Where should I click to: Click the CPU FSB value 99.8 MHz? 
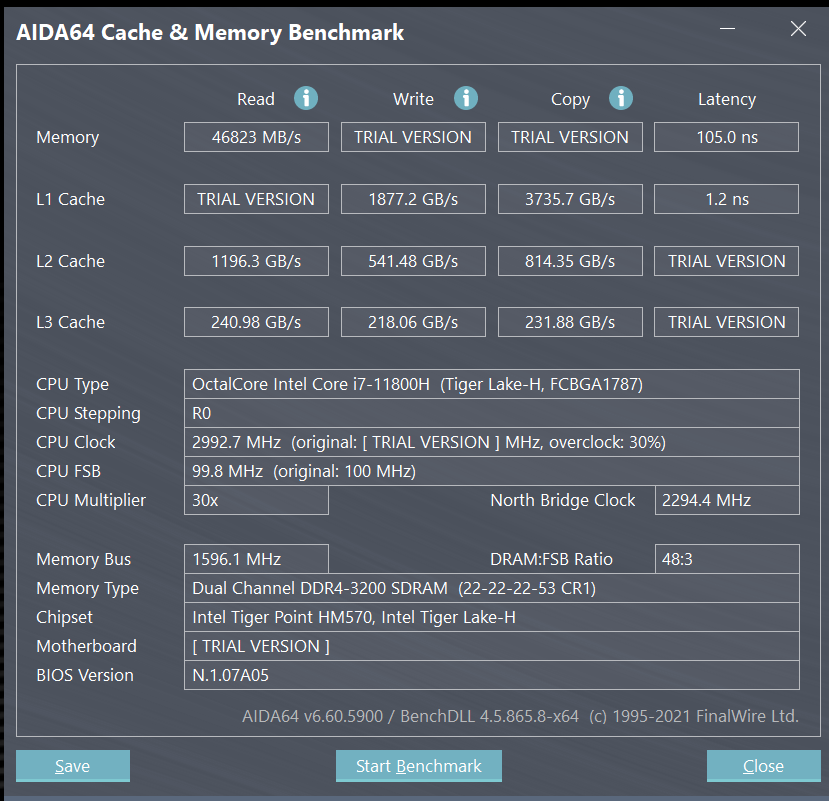492,471
